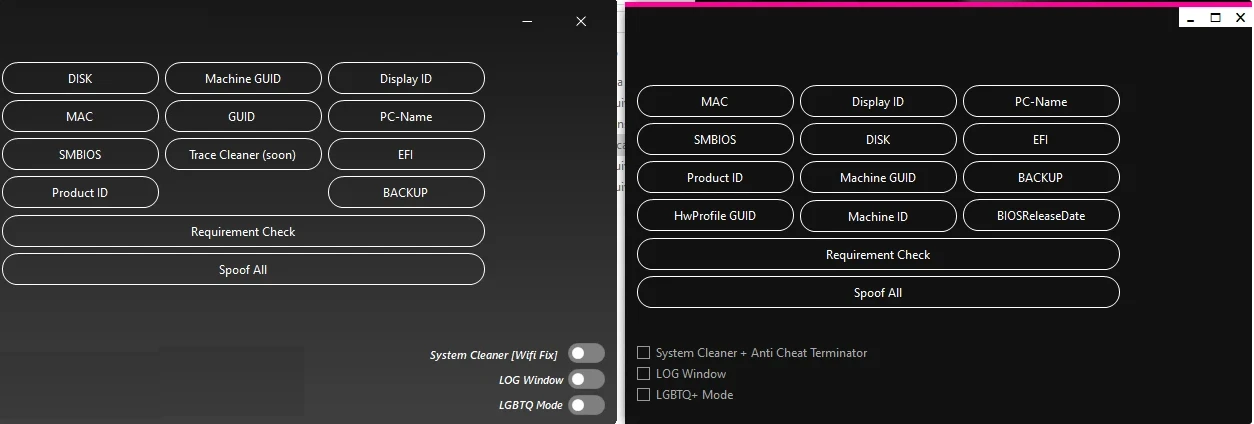Minimize the window with the checkboxes
Image resolution: width=1254 pixels, height=424 pixels.
tap(1192, 17)
